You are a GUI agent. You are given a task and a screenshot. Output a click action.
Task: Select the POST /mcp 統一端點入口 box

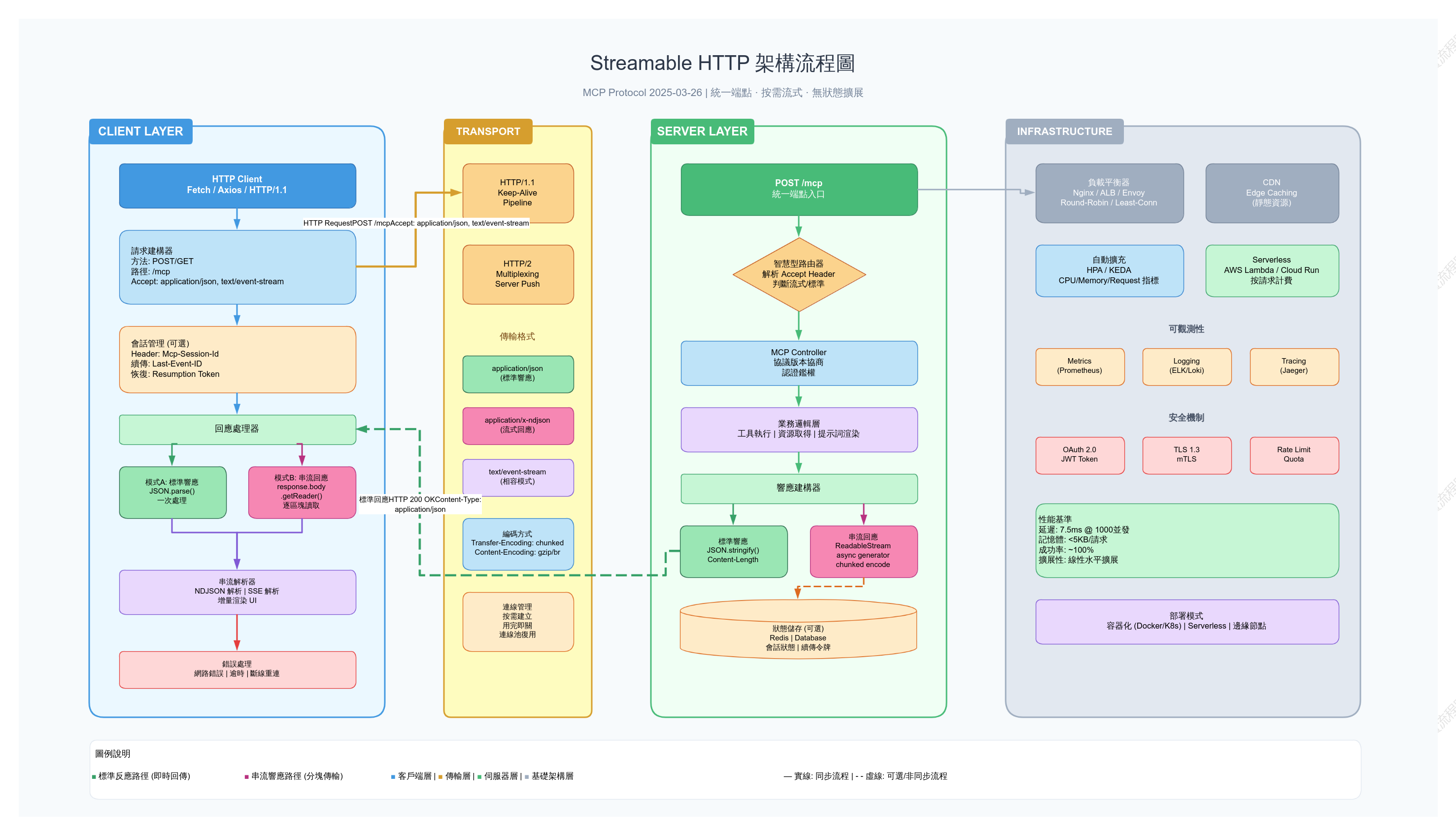(799, 189)
